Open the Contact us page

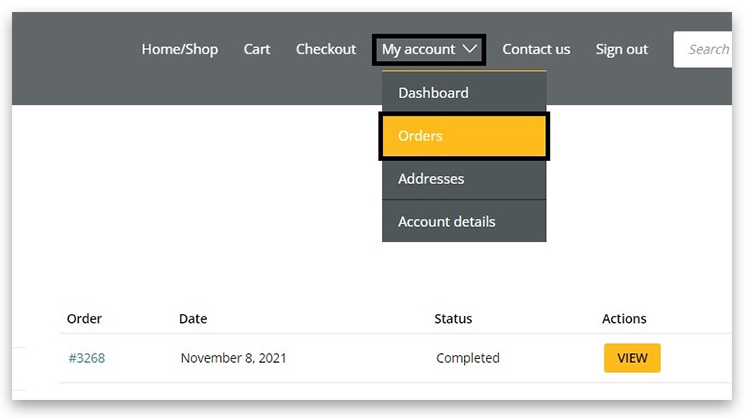(x=536, y=49)
